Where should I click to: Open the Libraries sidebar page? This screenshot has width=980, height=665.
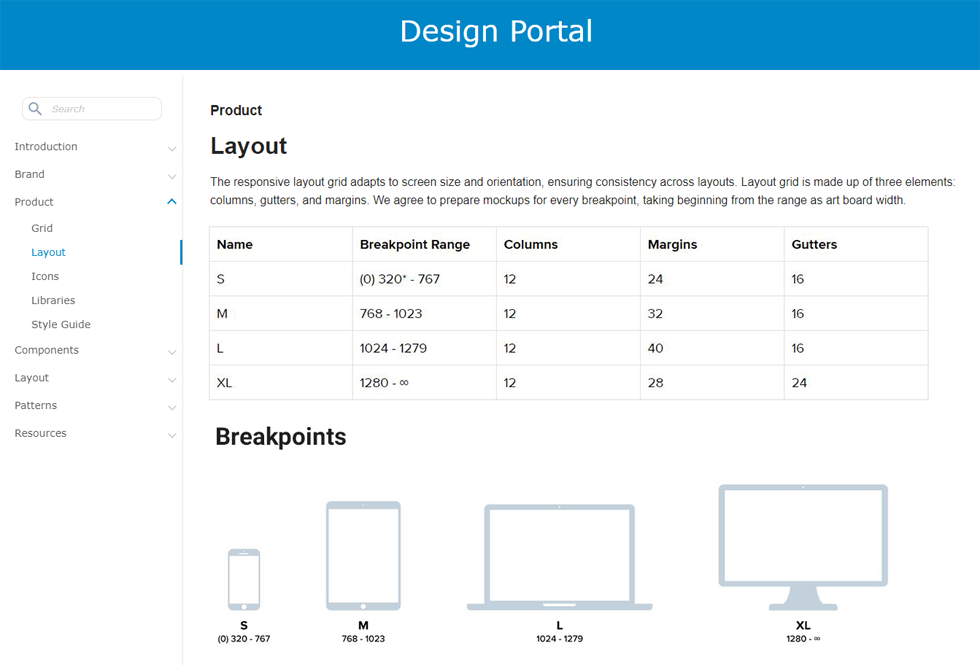(53, 300)
